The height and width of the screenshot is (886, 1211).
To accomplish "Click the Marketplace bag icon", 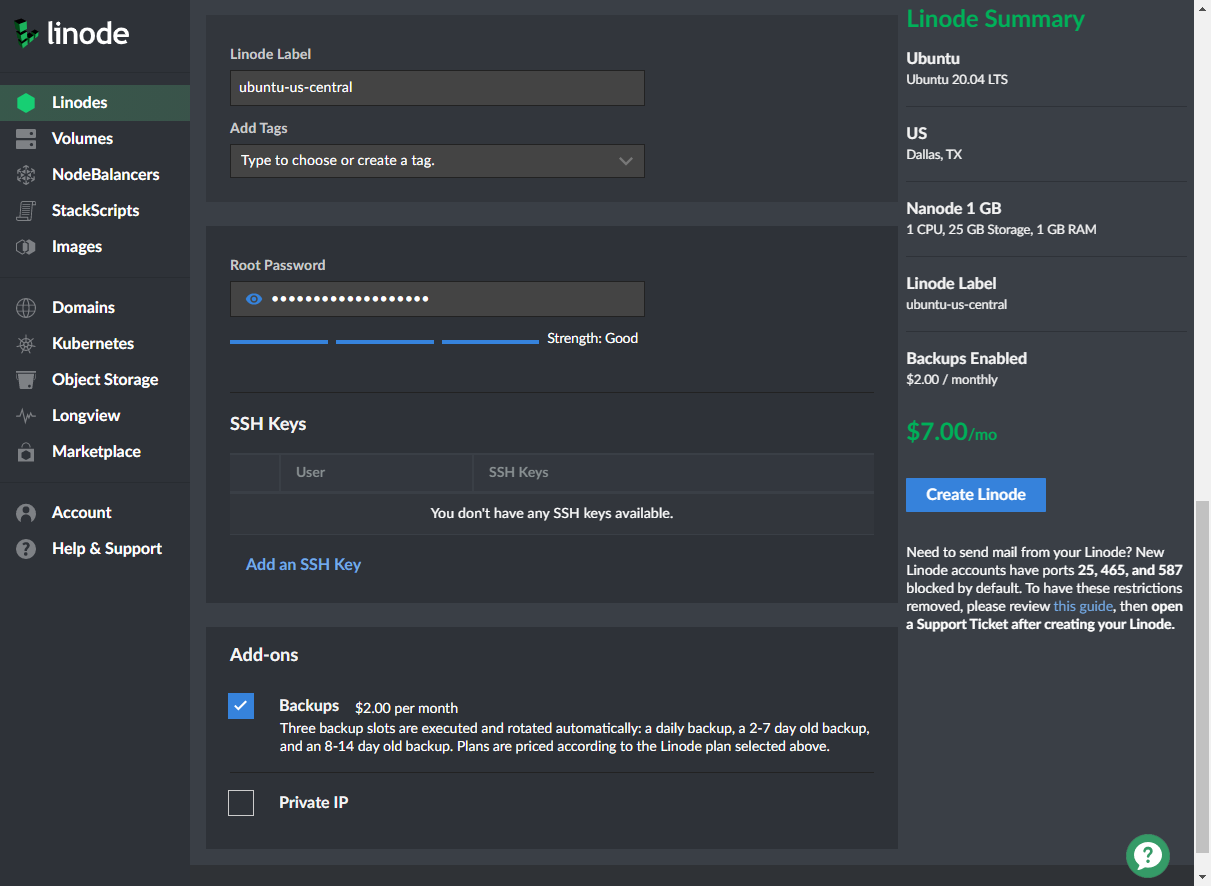I will (x=26, y=452).
